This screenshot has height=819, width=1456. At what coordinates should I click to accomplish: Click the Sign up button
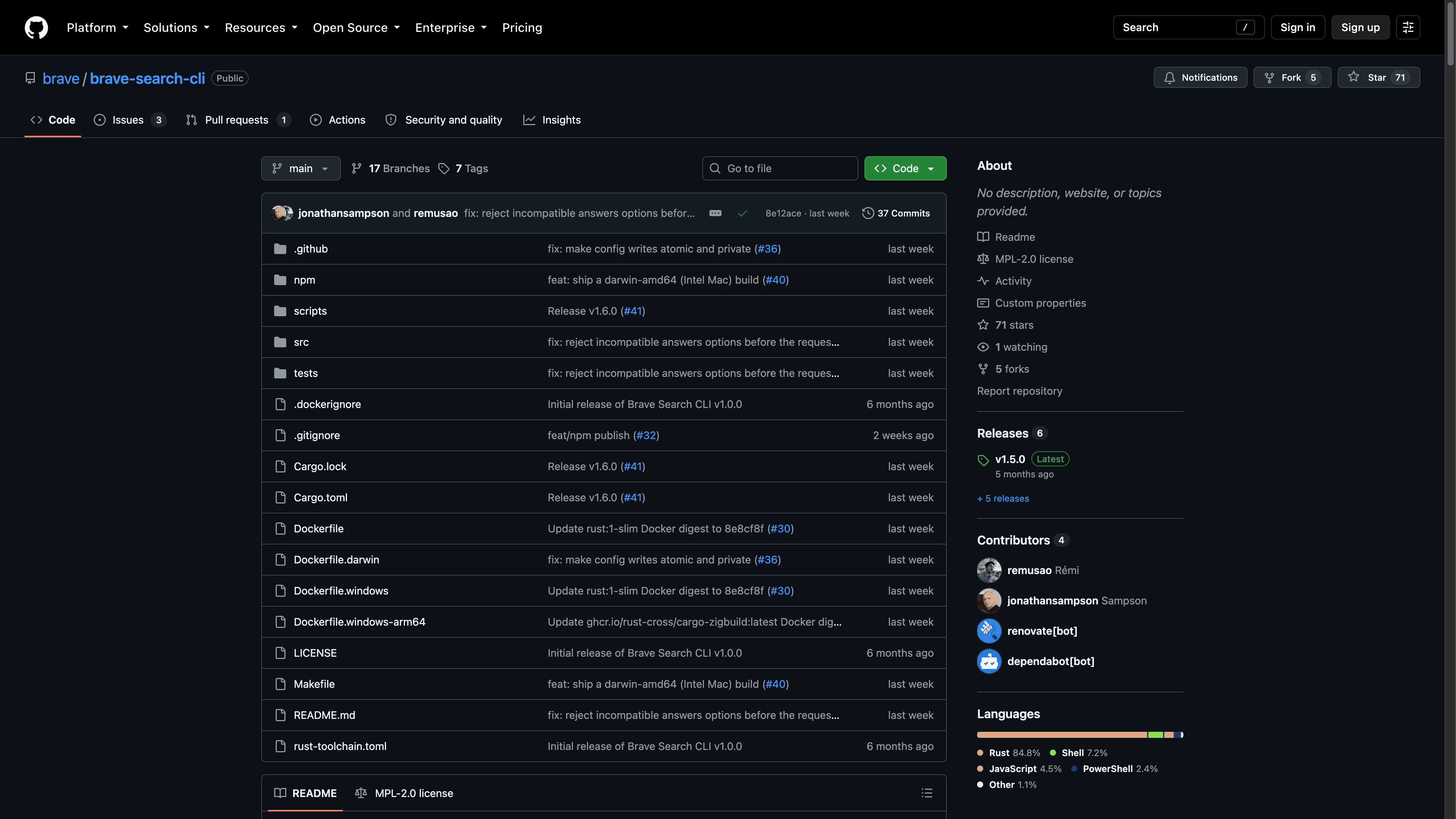click(x=1360, y=27)
